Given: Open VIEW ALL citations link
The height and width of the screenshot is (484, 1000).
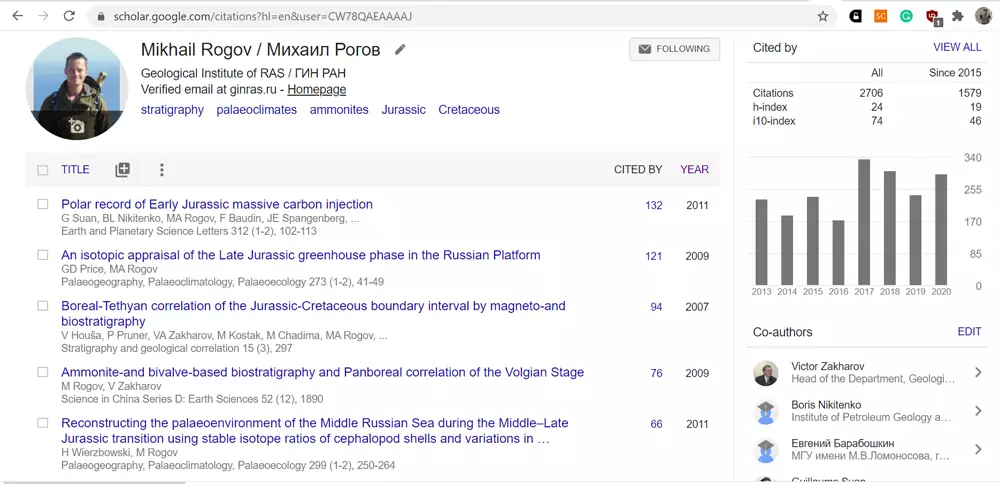Looking at the screenshot, I should tap(957, 47).
